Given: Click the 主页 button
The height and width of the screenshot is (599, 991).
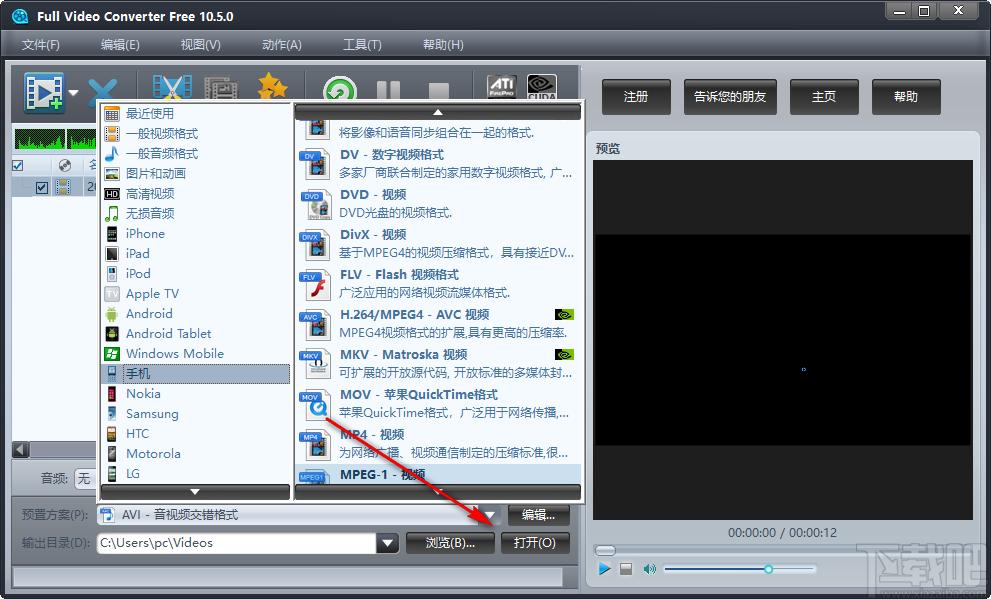Looking at the screenshot, I should pyautogui.click(x=824, y=97).
